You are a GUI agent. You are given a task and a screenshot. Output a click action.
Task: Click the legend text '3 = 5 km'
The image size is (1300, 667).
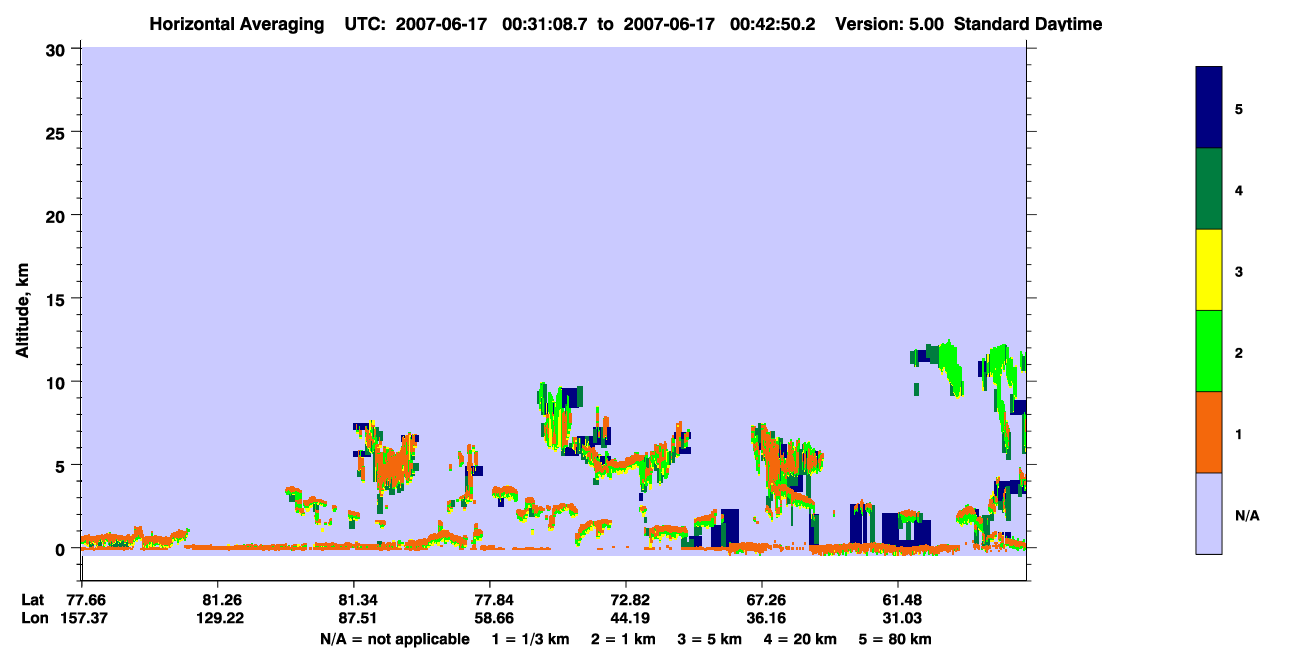pyautogui.click(x=710, y=639)
